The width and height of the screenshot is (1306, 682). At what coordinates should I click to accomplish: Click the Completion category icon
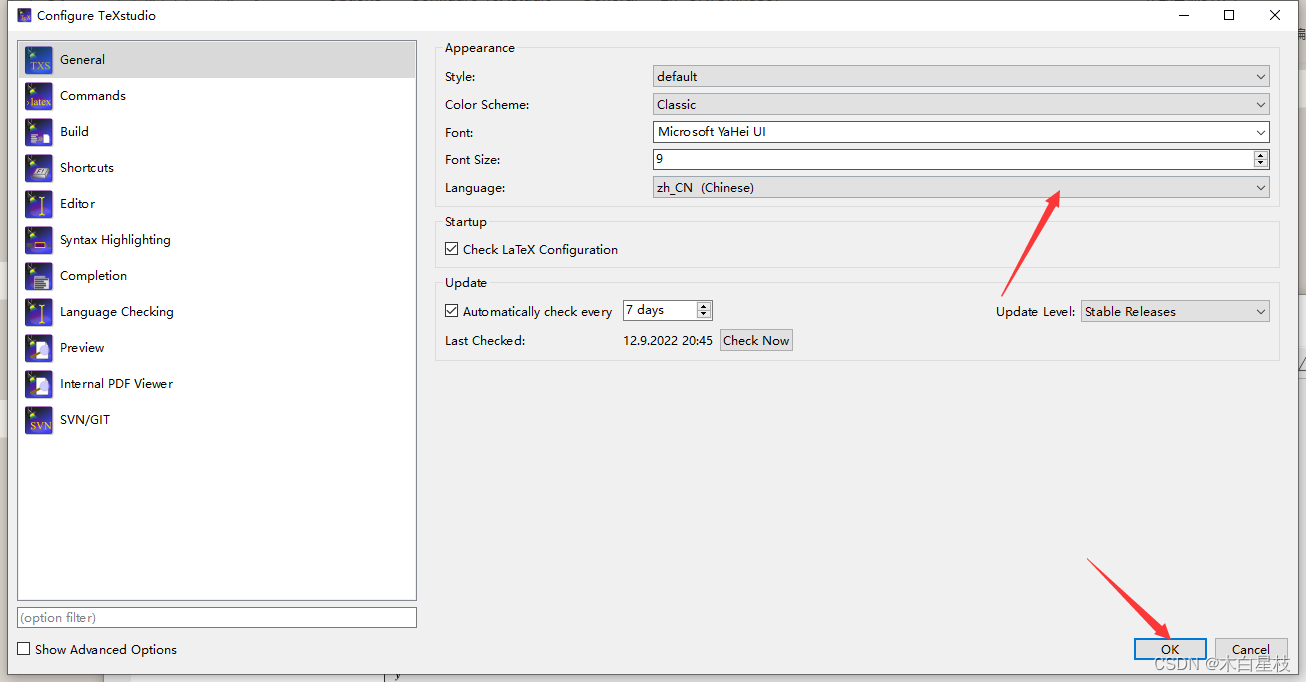[x=39, y=276]
